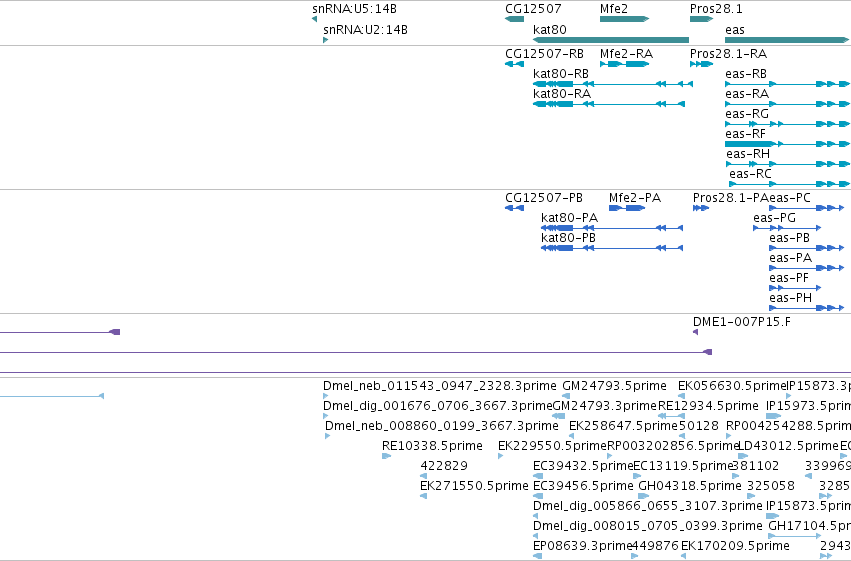Select the Pros28.1-RA transcript label
This screenshot has height=561, width=851.
[x=728, y=54]
